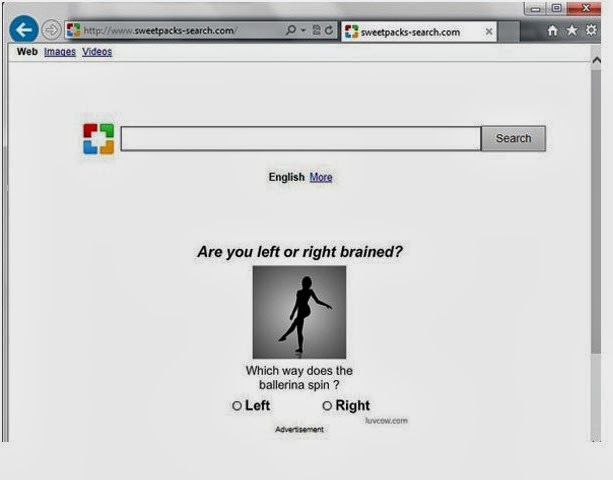
Task: Refresh the page with the reload icon
Action: coord(329,30)
